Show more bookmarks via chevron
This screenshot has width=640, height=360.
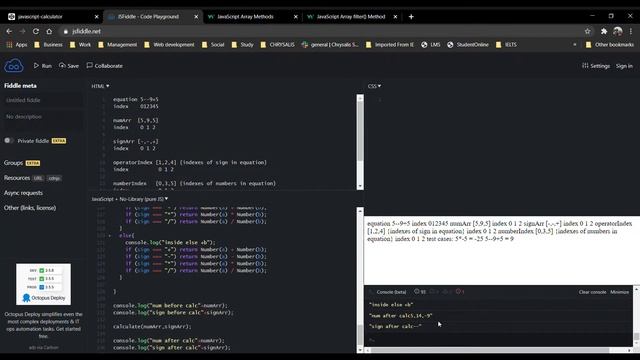(575, 44)
